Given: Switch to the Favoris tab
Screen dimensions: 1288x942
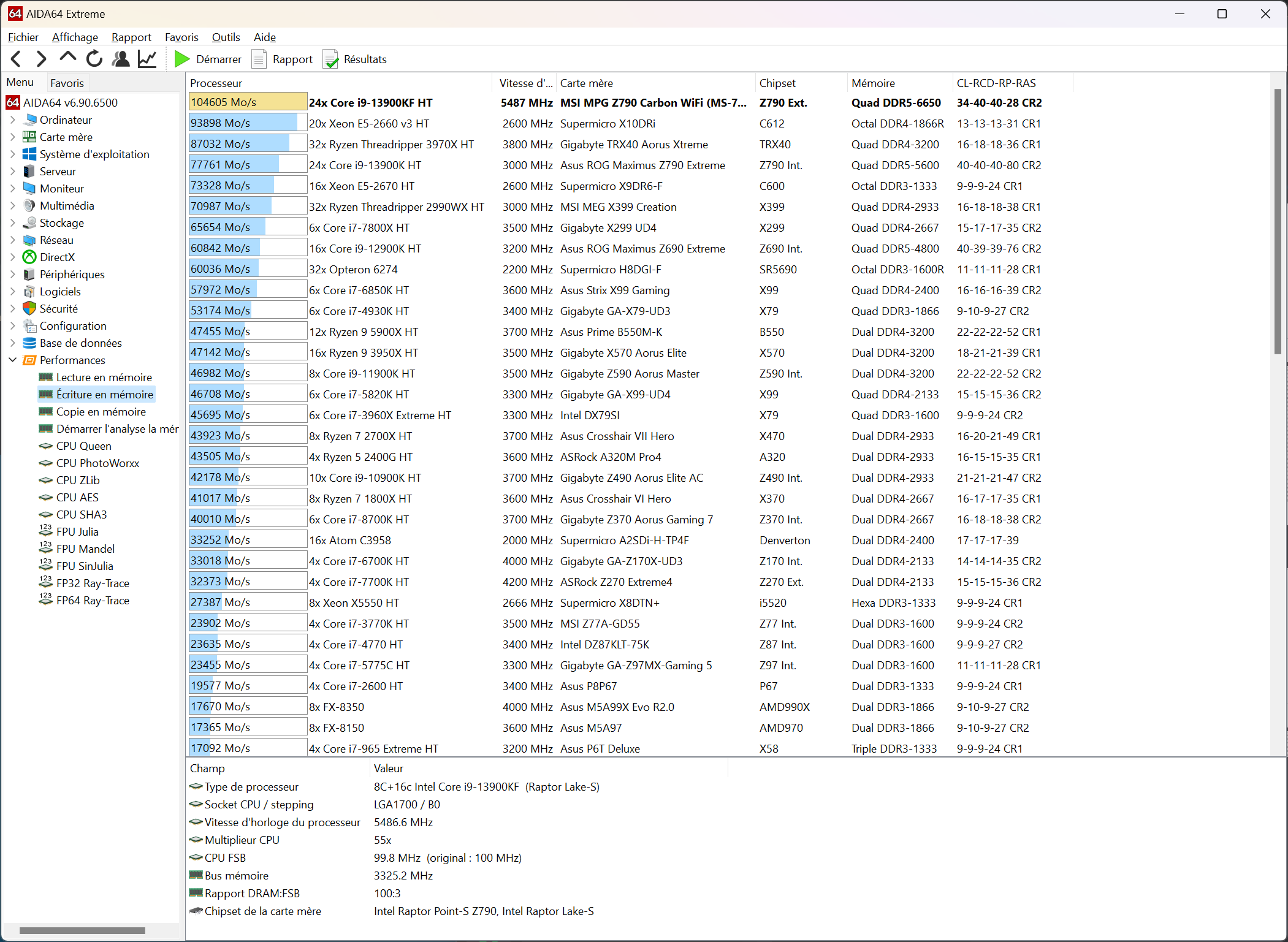Looking at the screenshot, I should (x=67, y=83).
